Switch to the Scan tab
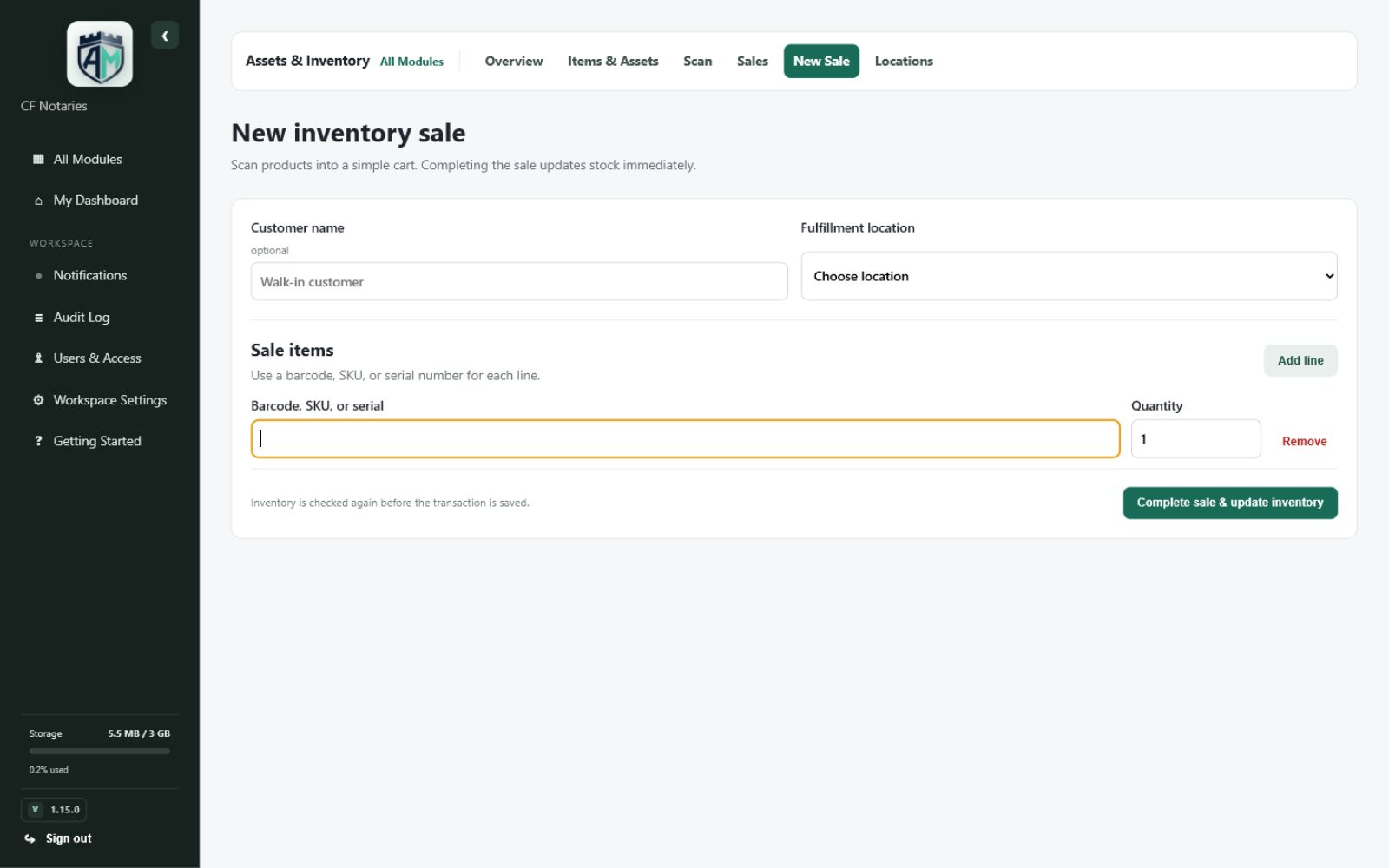This screenshot has width=1389, height=868. tap(697, 62)
